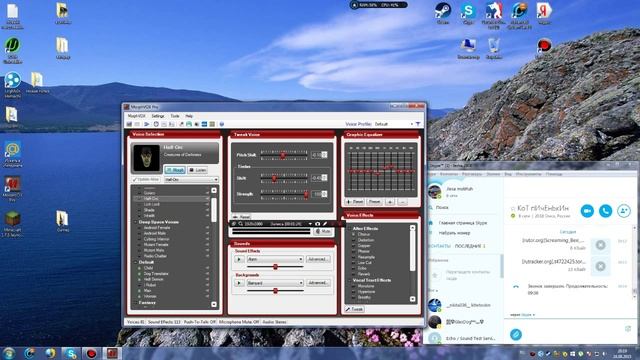Click the Update Alias button

pos(146,180)
